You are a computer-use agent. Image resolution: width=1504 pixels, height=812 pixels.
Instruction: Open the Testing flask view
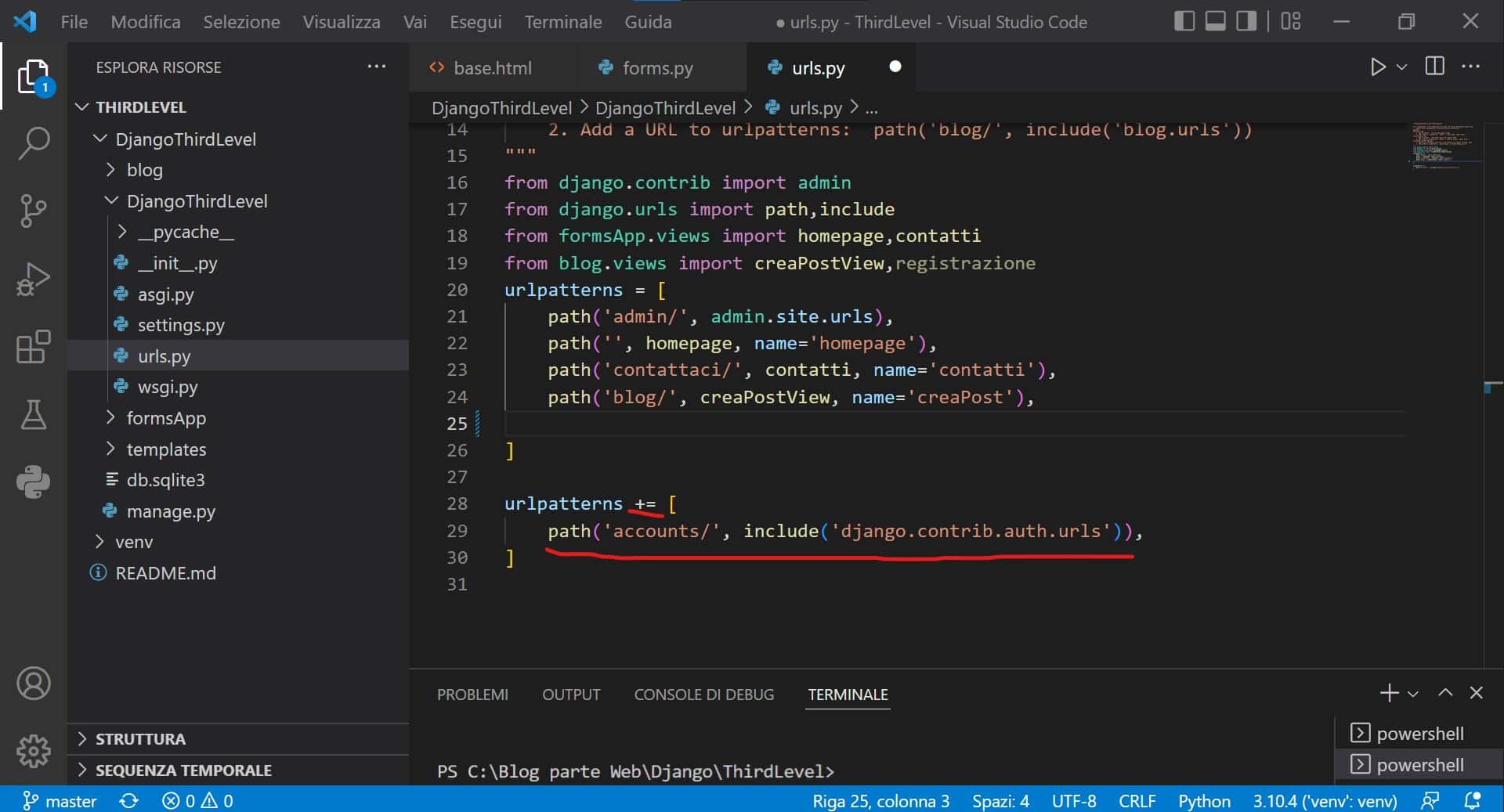[33, 414]
